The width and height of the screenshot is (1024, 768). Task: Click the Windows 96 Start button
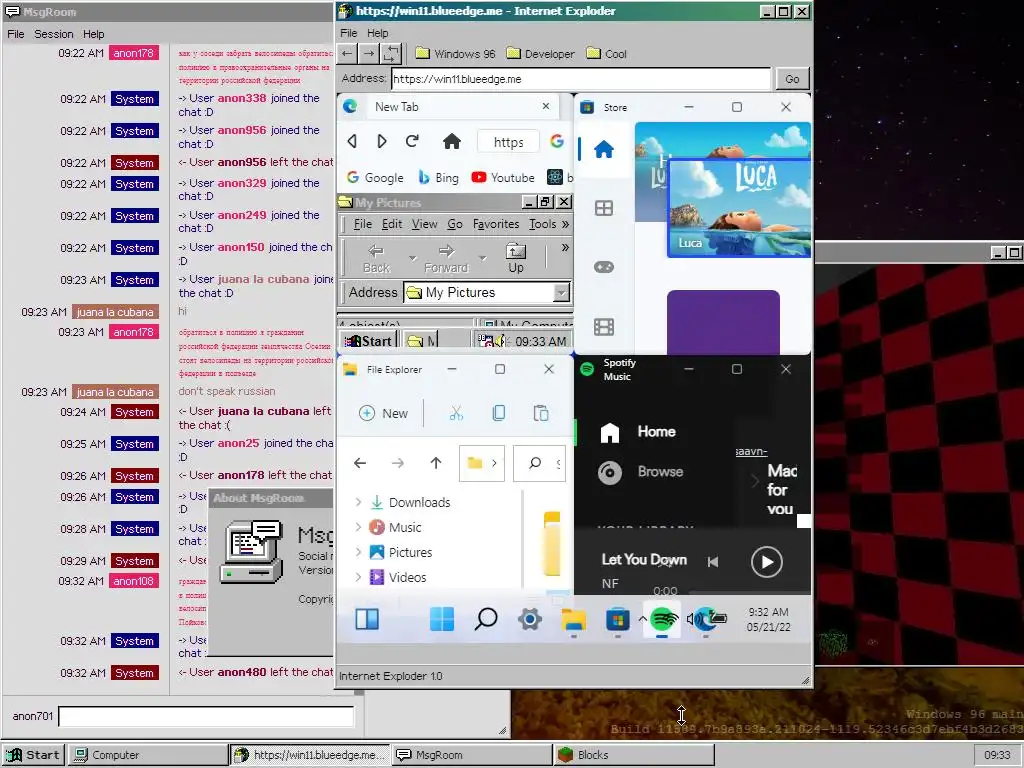pos(33,755)
